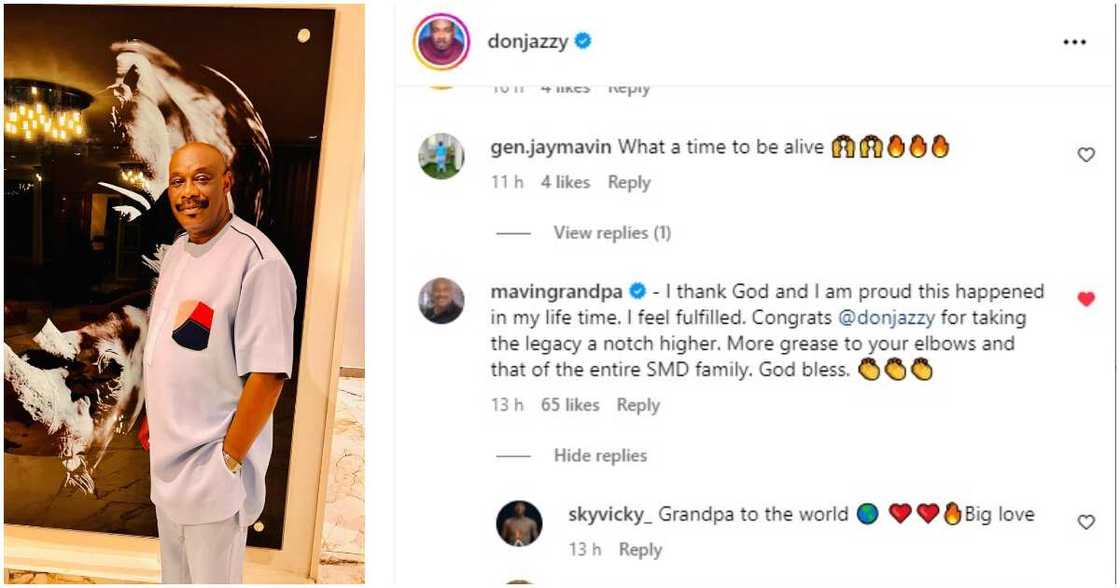The width and height of the screenshot is (1120, 588).
Task: Click donjazzy's verified badge
Action: (583, 41)
